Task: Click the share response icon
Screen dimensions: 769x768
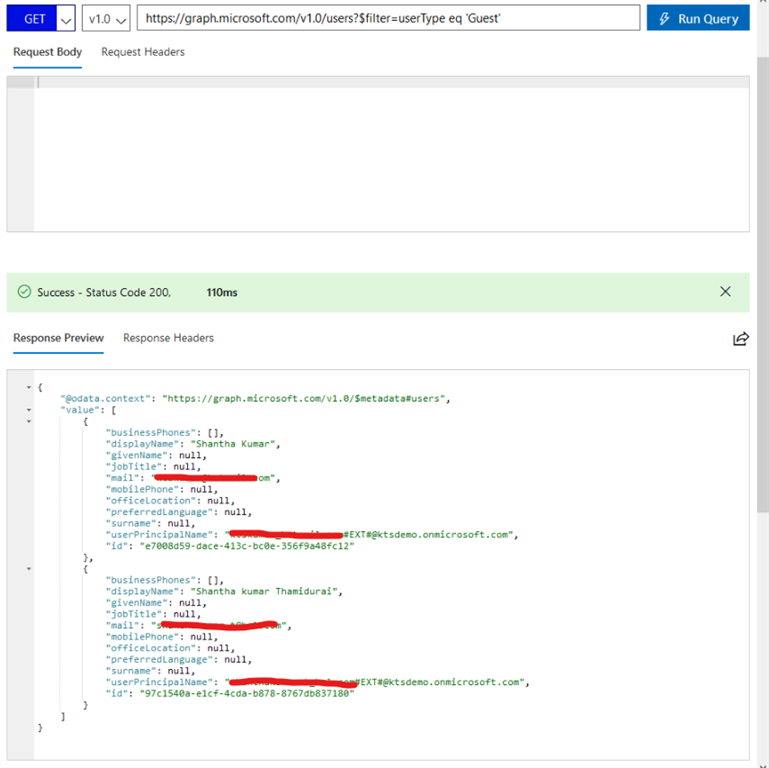Action: 740,339
